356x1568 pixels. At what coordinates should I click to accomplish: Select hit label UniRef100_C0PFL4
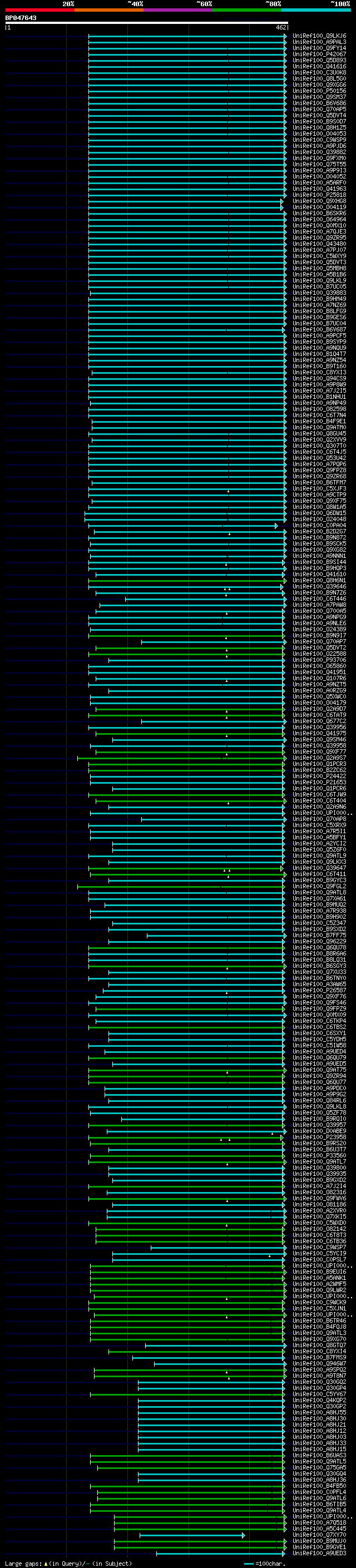pyautogui.click(x=319, y=1493)
